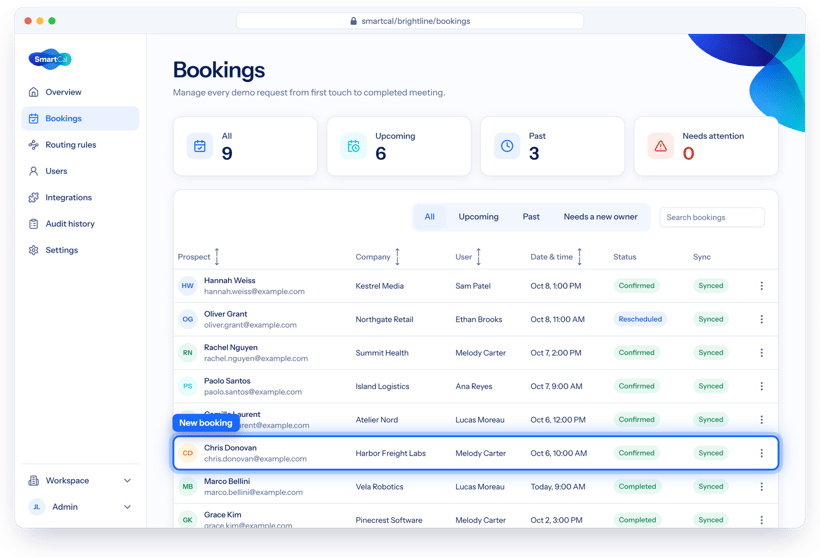Open Users page in sidebar
Viewport: 820px width, 557px height.
pos(81,171)
